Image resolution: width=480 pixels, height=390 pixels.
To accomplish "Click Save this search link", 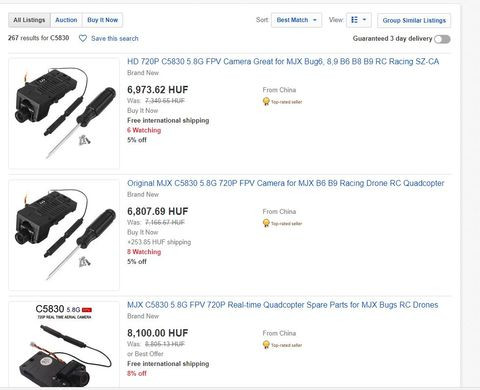I will pyautogui.click(x=115, y=38).
